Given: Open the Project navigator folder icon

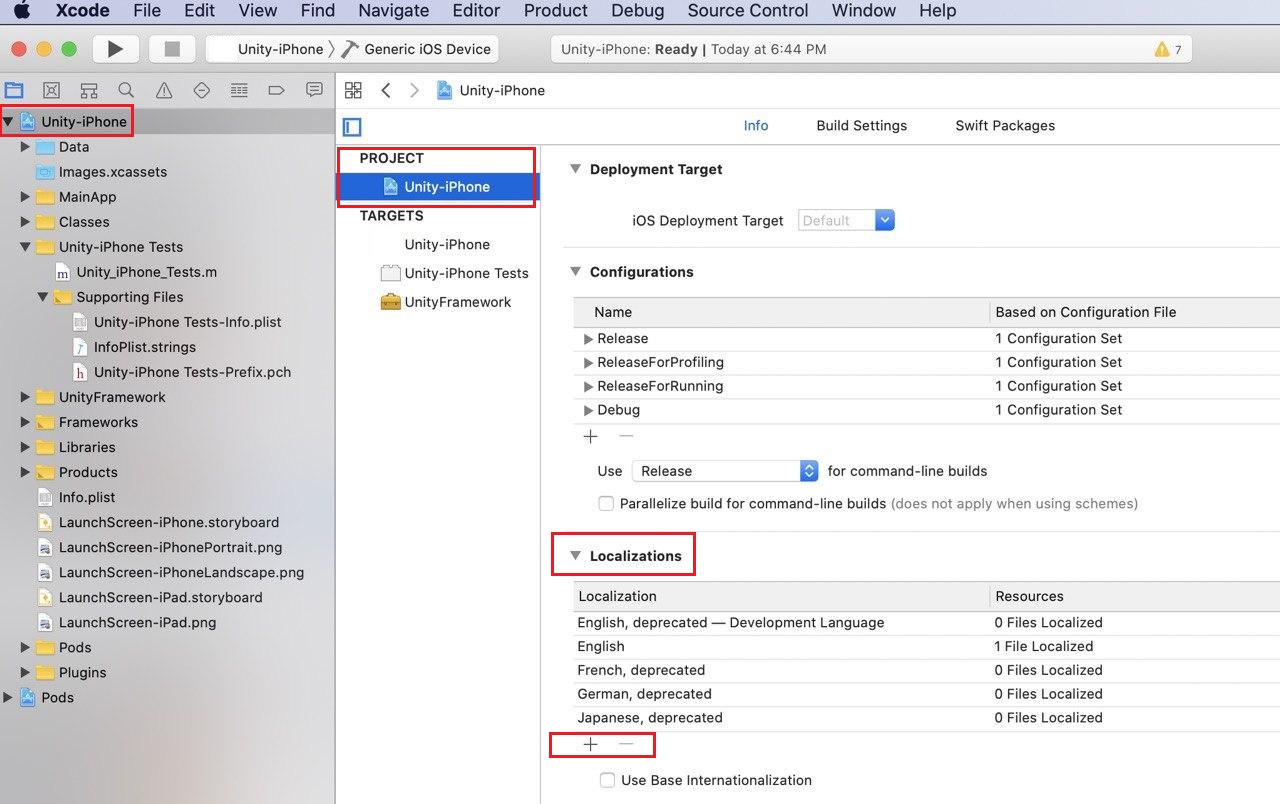Looking at the screenshot, I should click(x=14, y=90).
